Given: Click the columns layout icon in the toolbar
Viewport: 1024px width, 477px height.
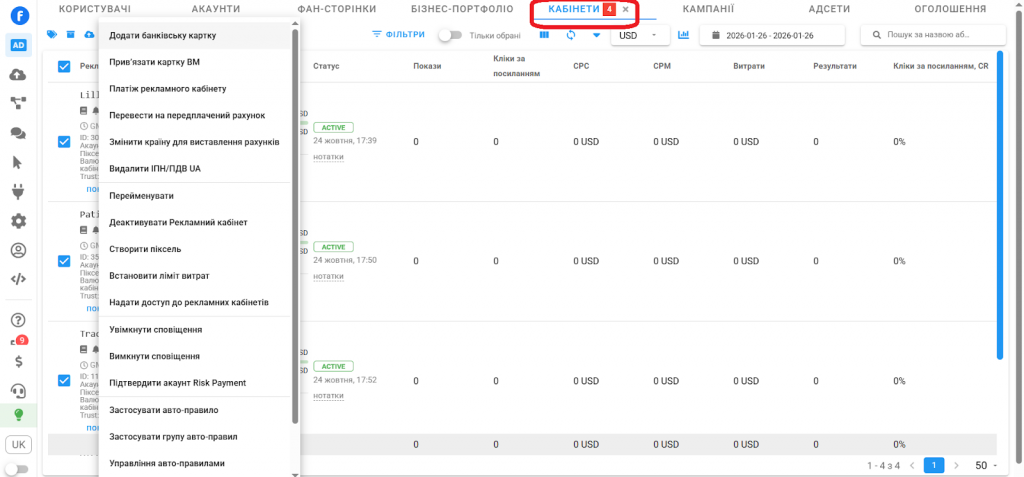Looking at the screenshot, I should [x=545, y=35].
